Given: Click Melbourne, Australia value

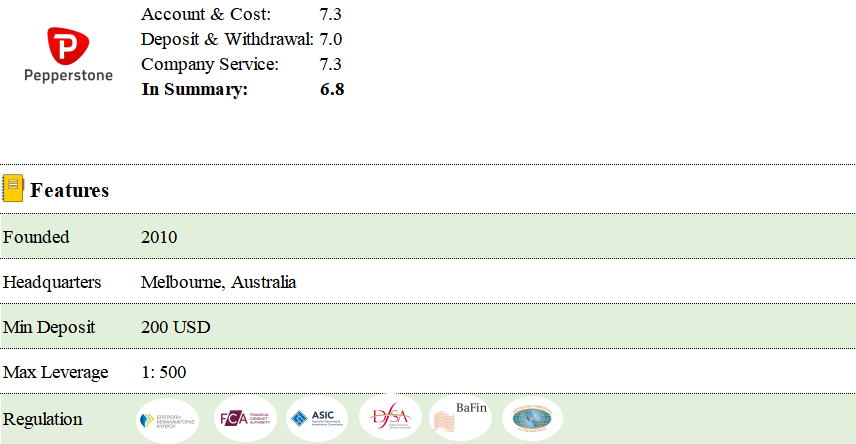Looking at the screenshot, I should [218, 282].
